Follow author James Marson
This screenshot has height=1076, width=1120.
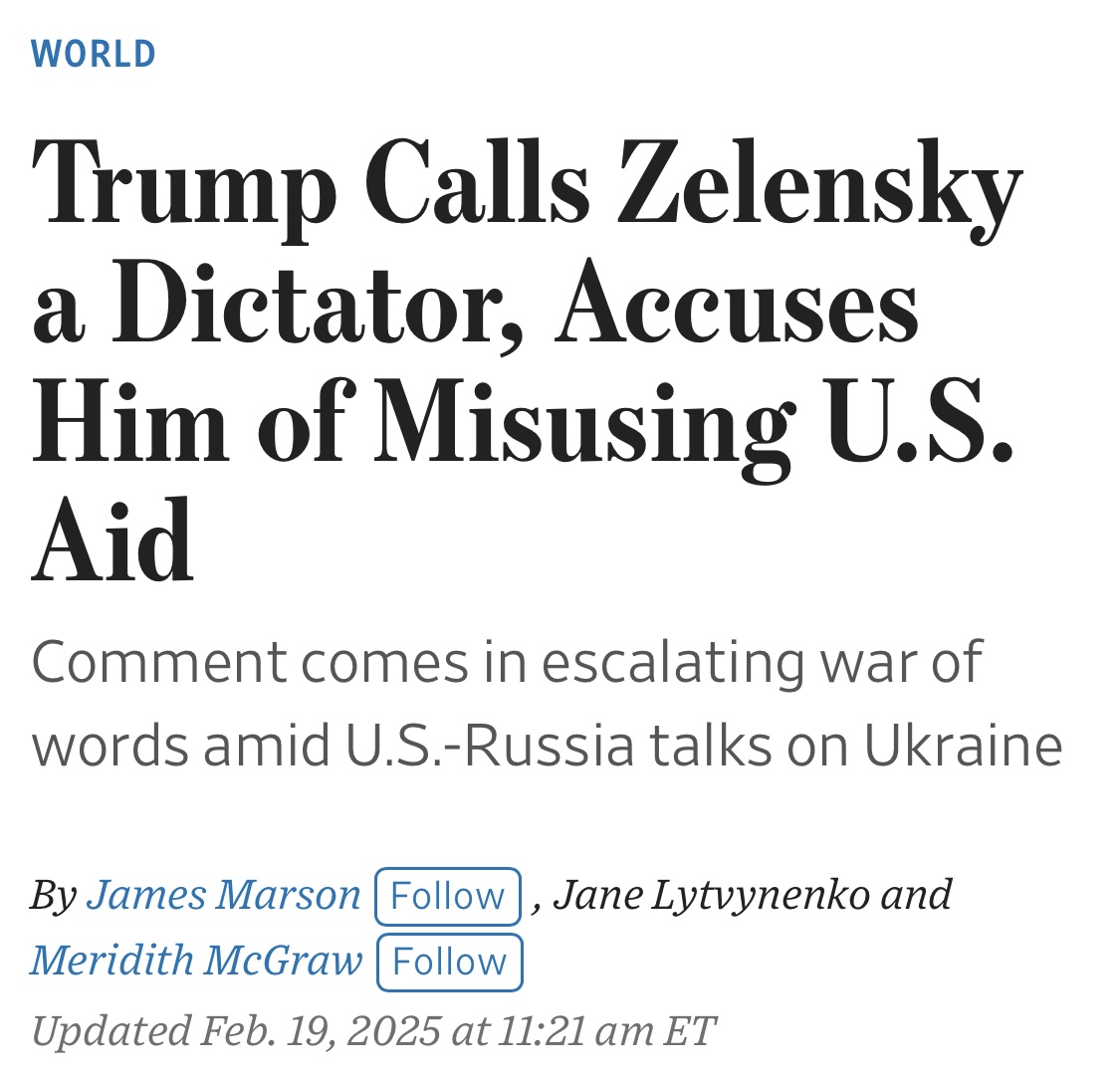point(448,896)
